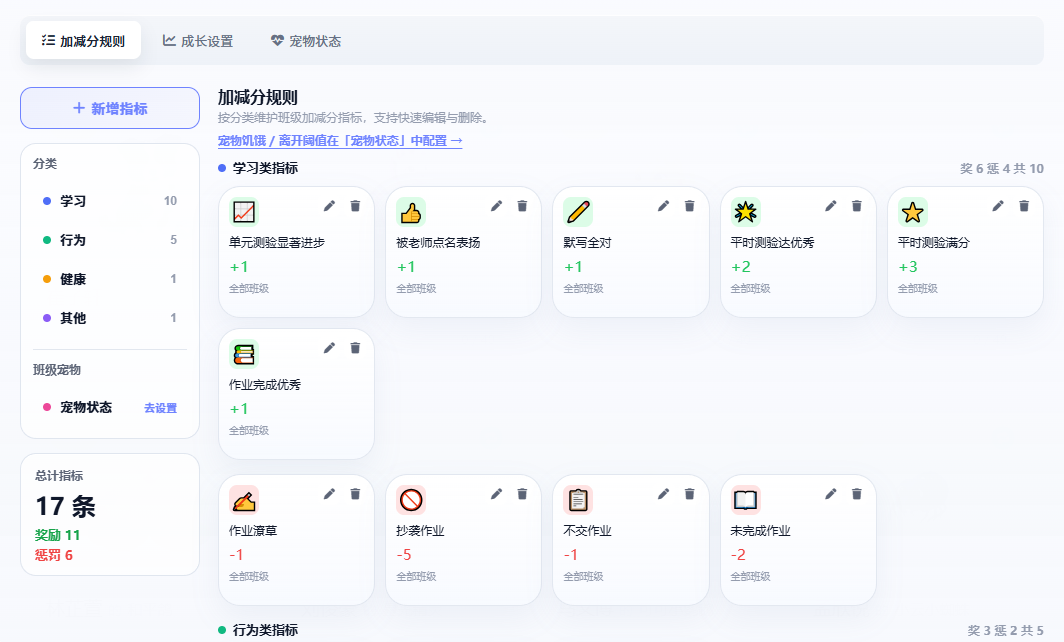Click the 奖 6 惩 4 共 10 summary
Image resolution: width=1064 pixels, height=642 pixels.
pos(1002,168)
